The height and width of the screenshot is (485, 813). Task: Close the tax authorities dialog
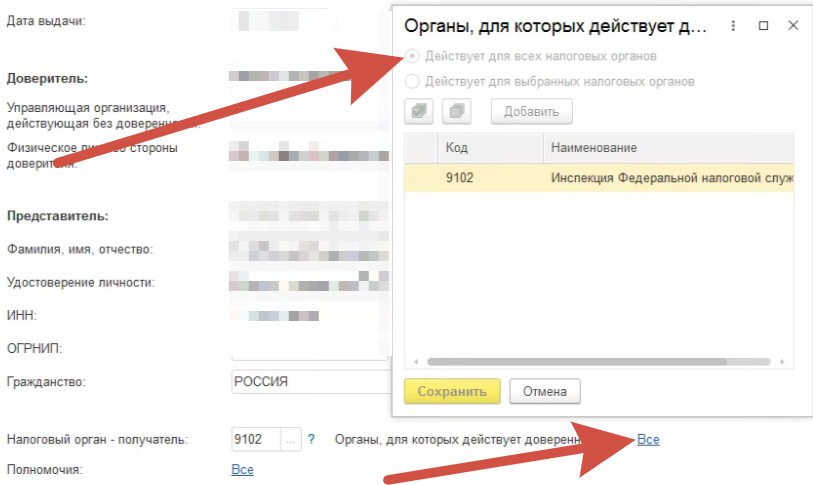click(x=792, y=27)
